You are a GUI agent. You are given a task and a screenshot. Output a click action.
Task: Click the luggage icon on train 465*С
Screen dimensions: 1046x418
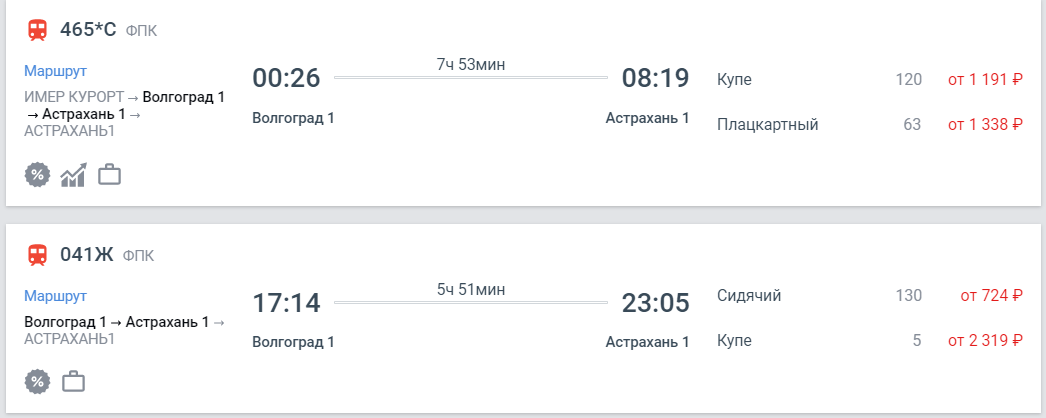109,175
